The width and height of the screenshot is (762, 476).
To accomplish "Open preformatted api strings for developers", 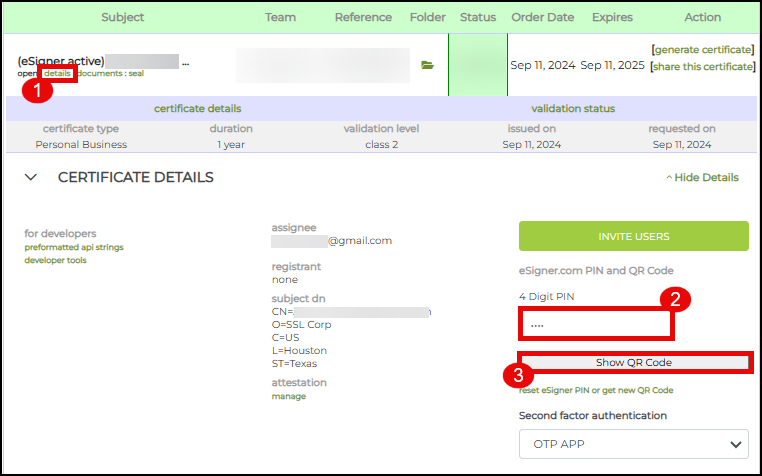I will point(74,247).
